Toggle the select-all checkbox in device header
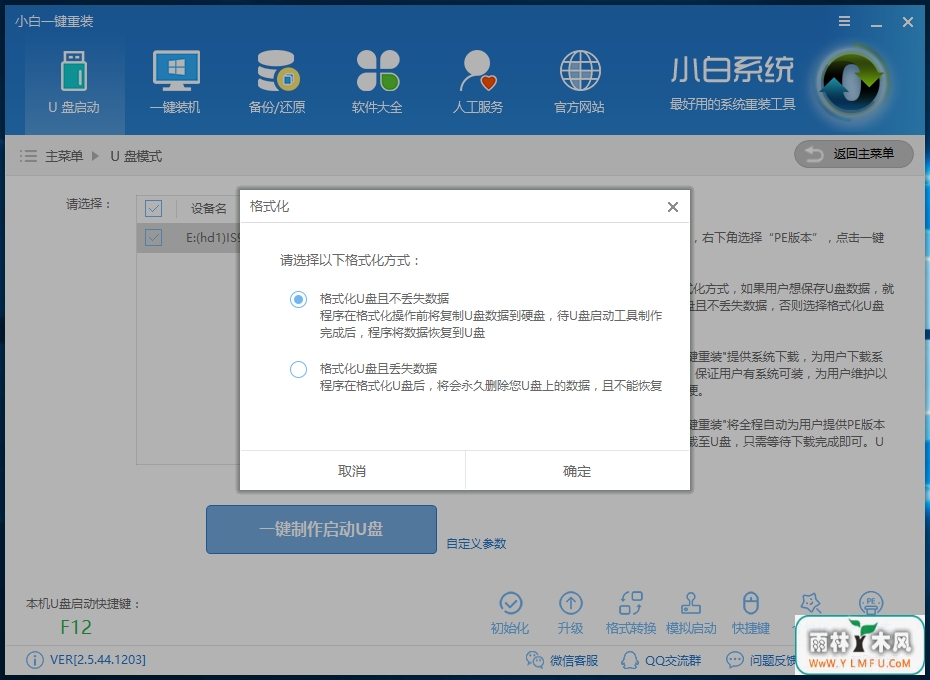This screenshot has width=930, height=680. pos(154,208)
